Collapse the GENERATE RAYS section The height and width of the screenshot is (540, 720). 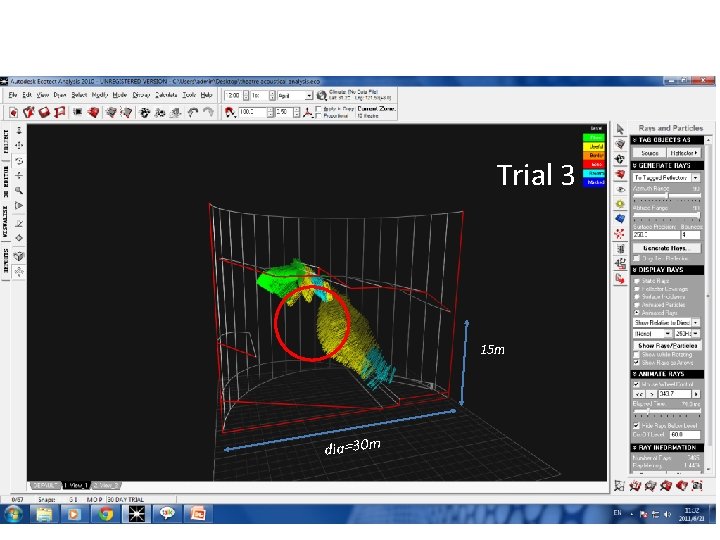[667, 166]
